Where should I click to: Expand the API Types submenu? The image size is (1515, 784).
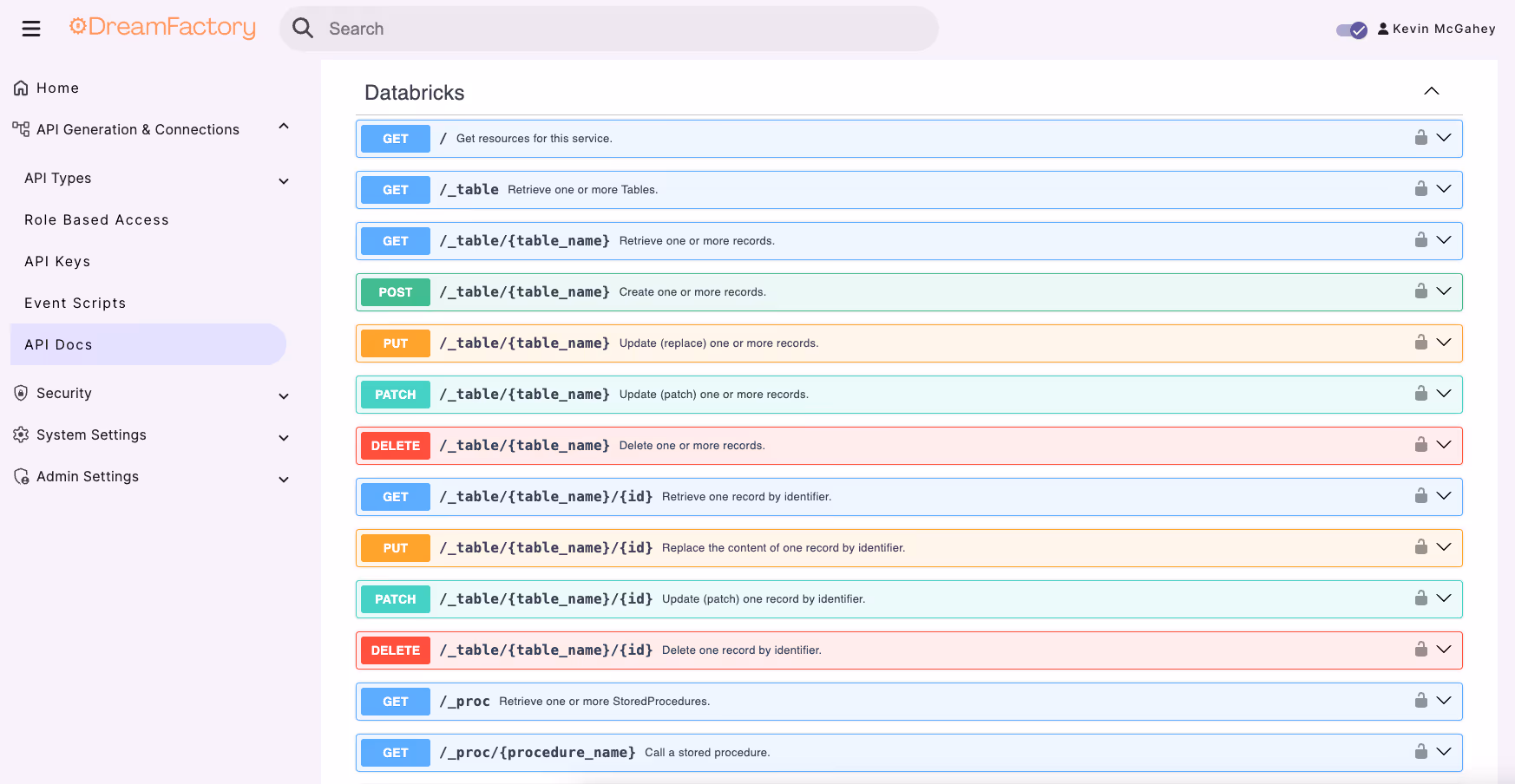(x=284, y=181)
